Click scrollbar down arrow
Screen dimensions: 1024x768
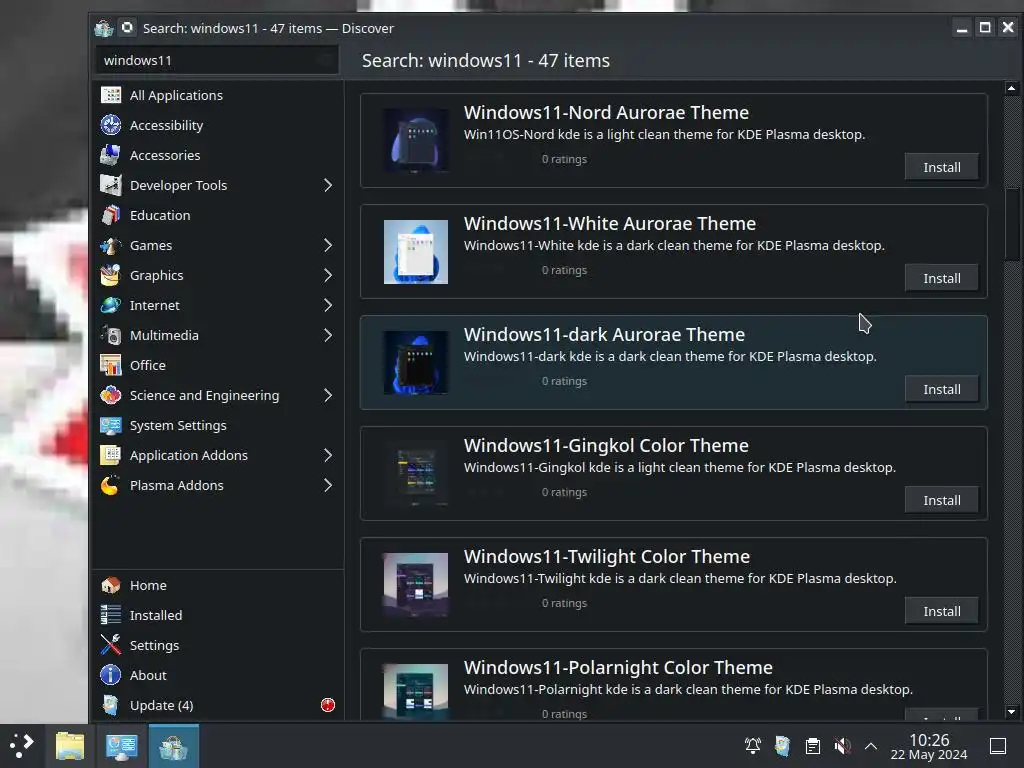[1012, 712]
